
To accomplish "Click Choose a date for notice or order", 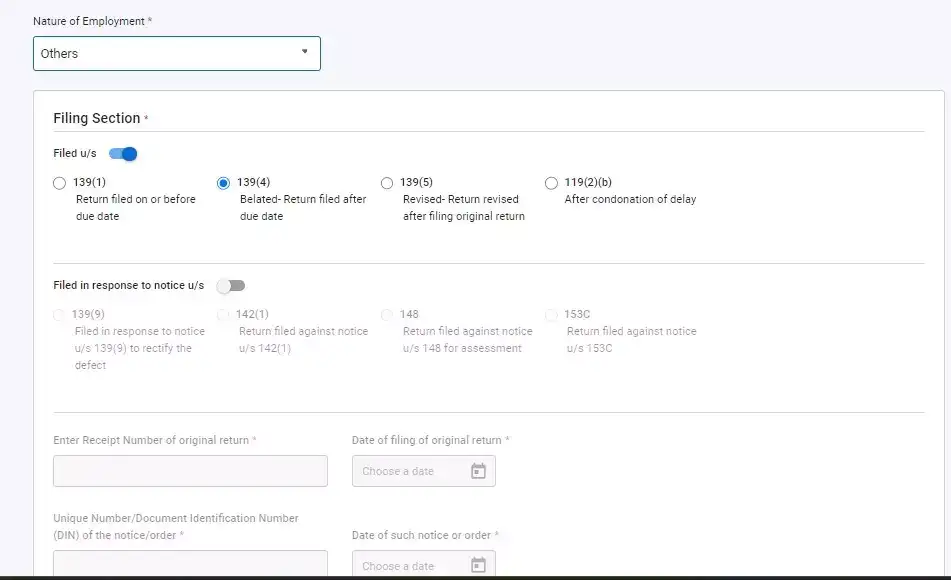I will point(408,566).
